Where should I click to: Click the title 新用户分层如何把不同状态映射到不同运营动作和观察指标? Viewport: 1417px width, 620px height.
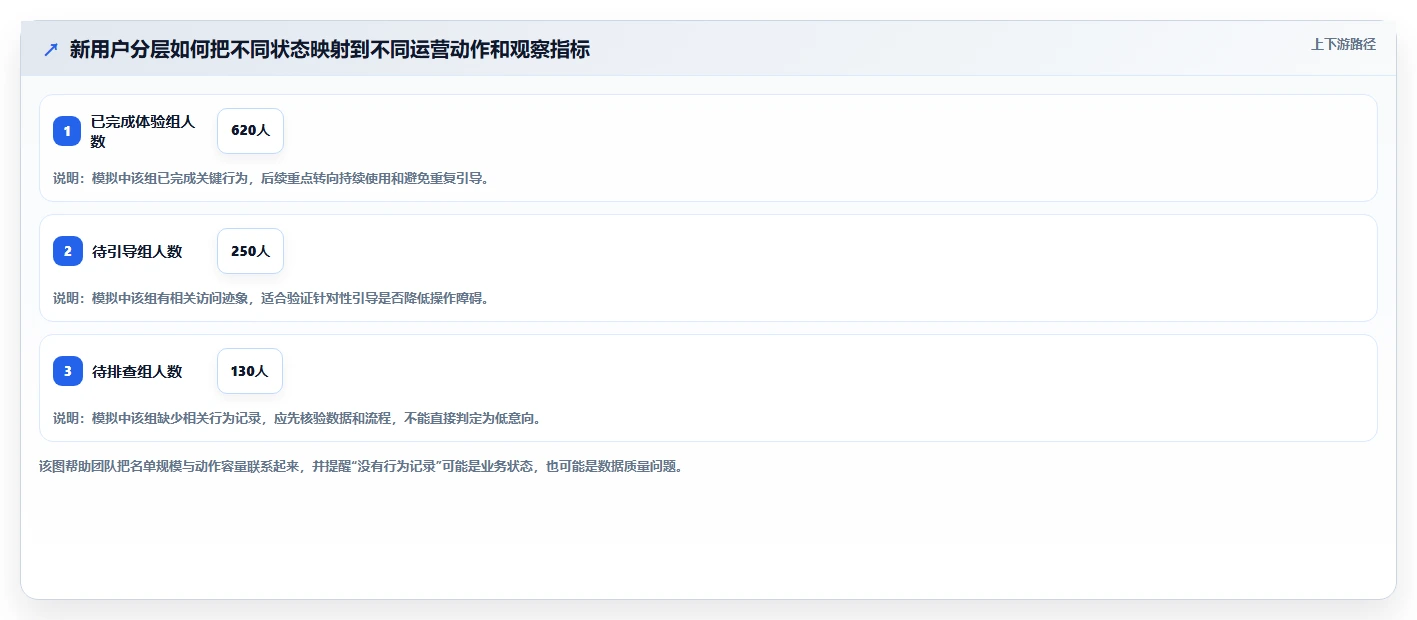pos(330,49)
